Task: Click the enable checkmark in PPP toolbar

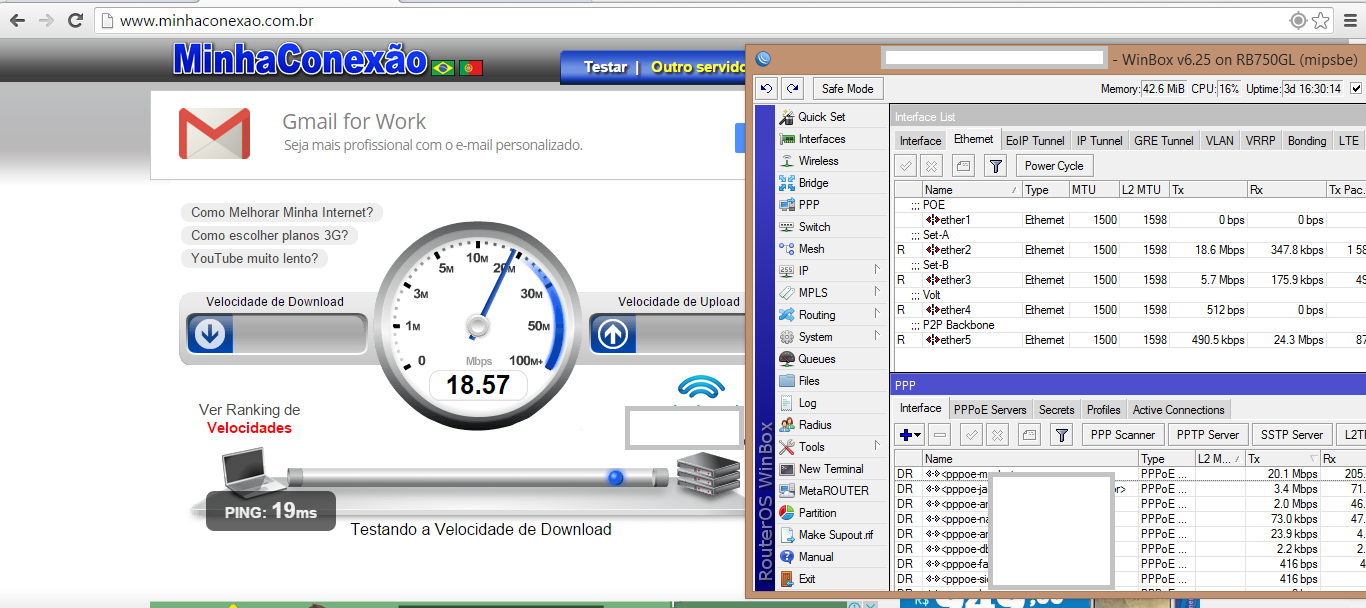Action: click(970, 435)
